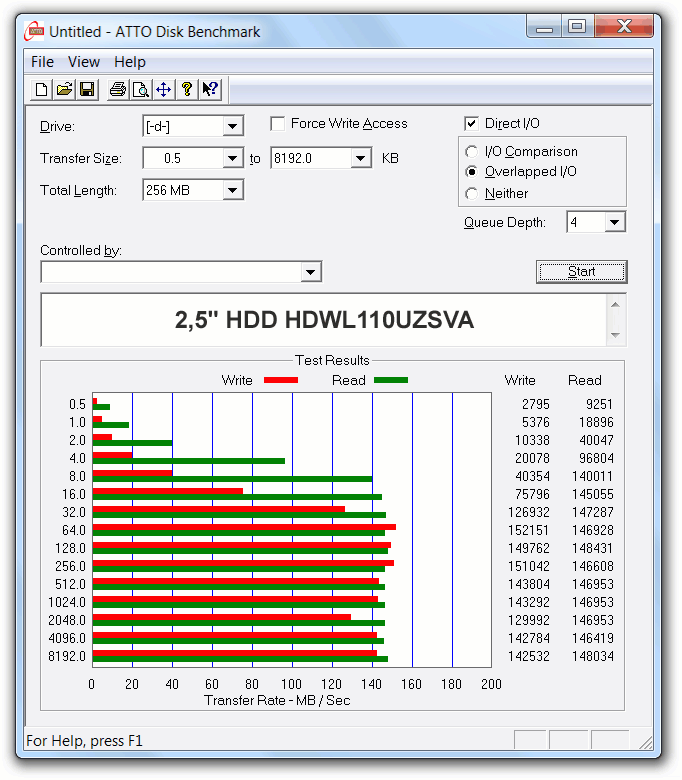
Task: Click the 64.0 row label in chart
Action: click(74, 530)
